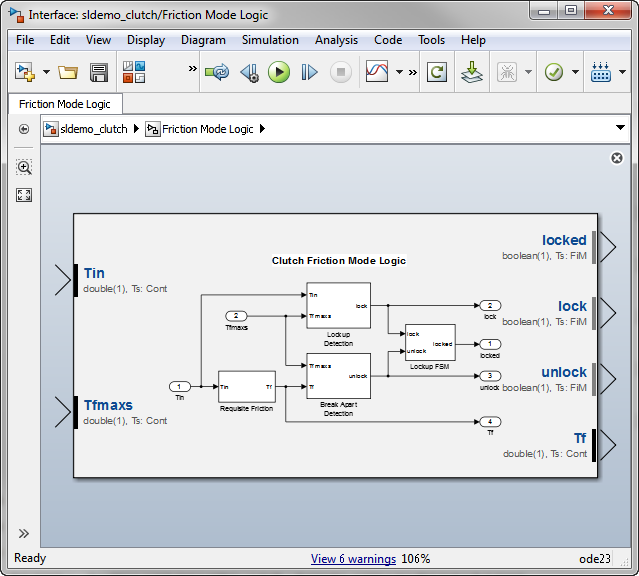Click the Open folder icon
The width and height of the screenshot is (639, 576).
pyautogui.click(x=68, y=72)
